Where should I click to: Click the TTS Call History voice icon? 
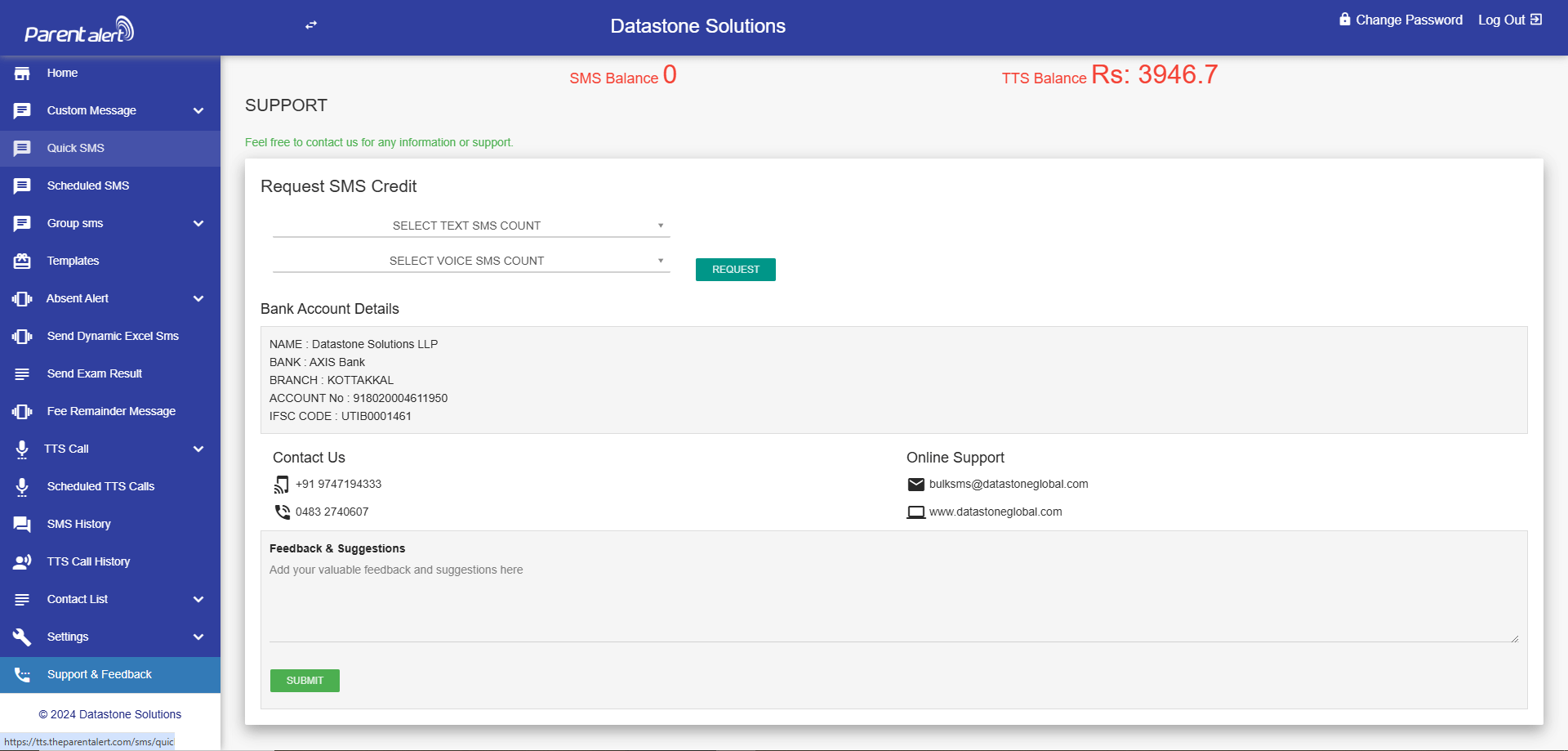(x=22, y=562)
